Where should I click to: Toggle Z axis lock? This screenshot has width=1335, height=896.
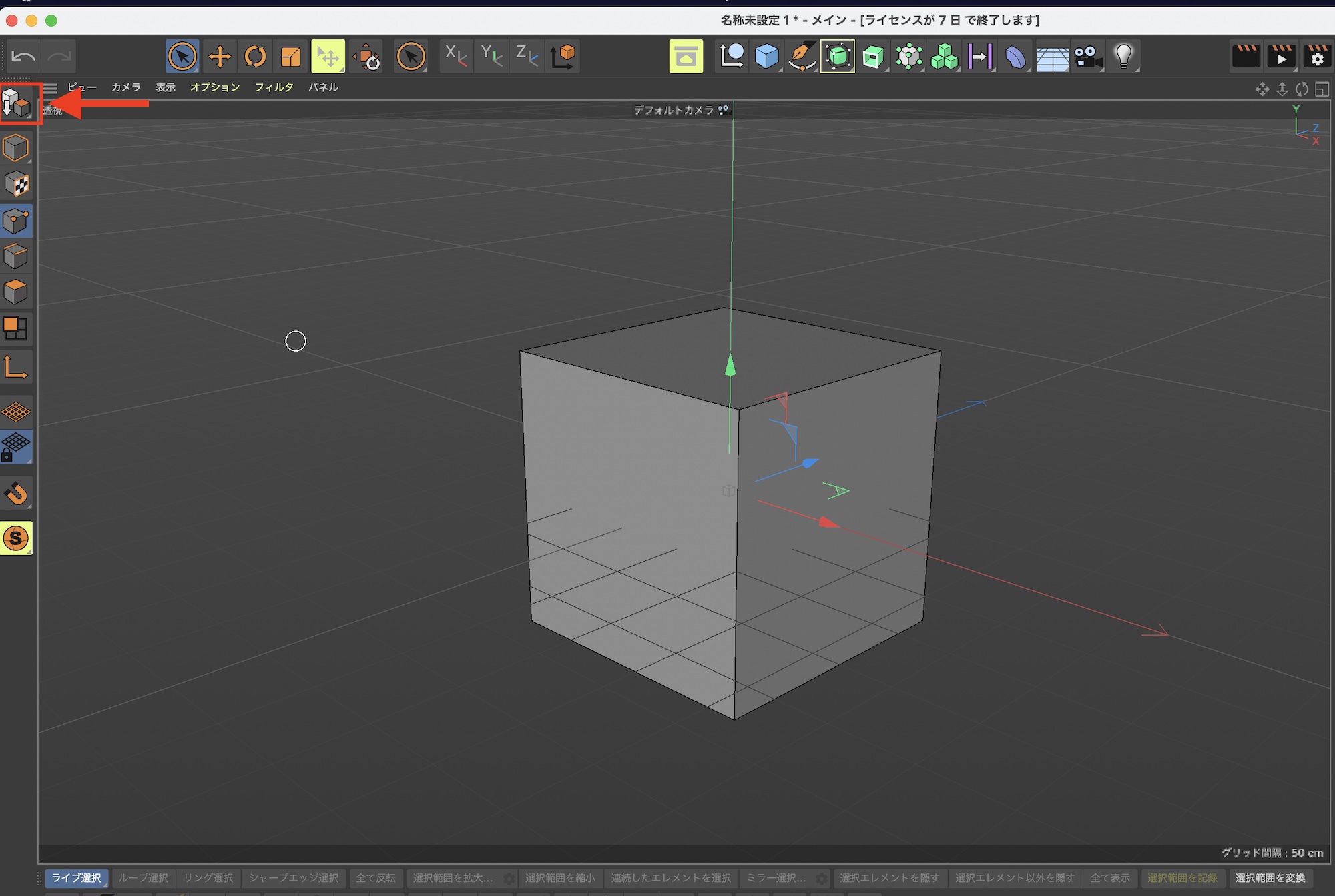tap(527, 57)
